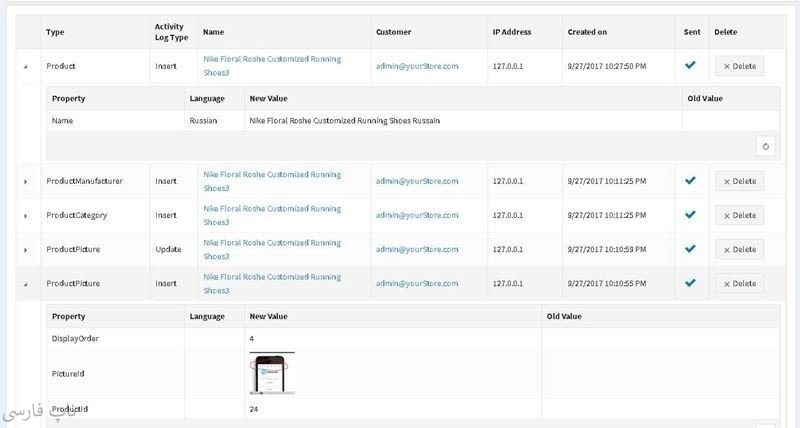The width and height of the screenshot is (800, 428).
Task: Open admin@yourStore.com link in ProductCategory row
Action: click(x=417, y=215)
